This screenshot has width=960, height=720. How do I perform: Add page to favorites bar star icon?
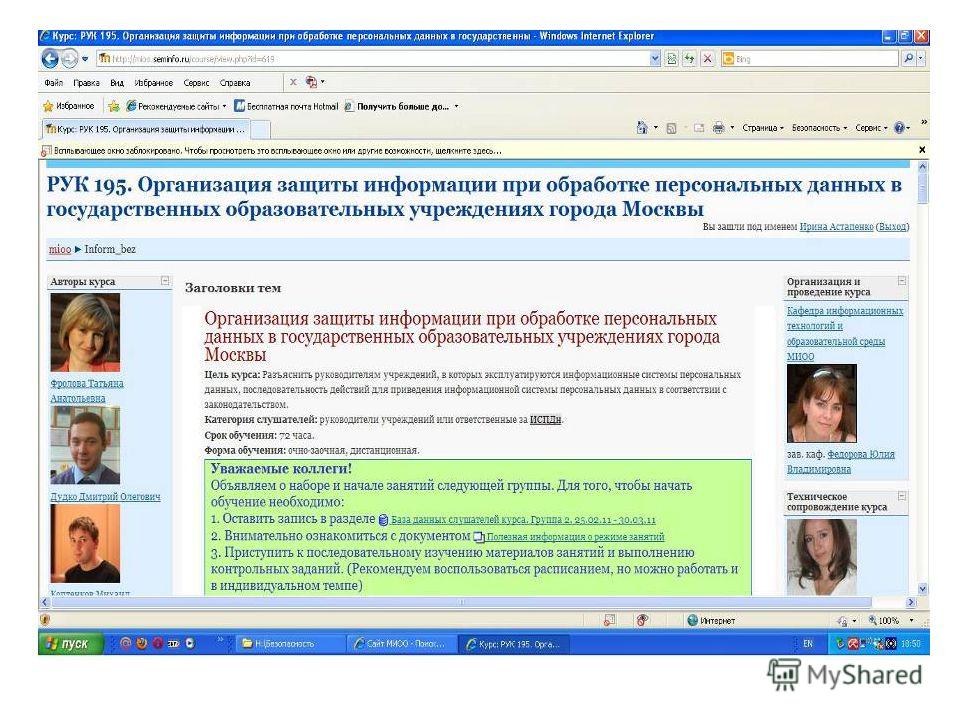click(114, 107)
